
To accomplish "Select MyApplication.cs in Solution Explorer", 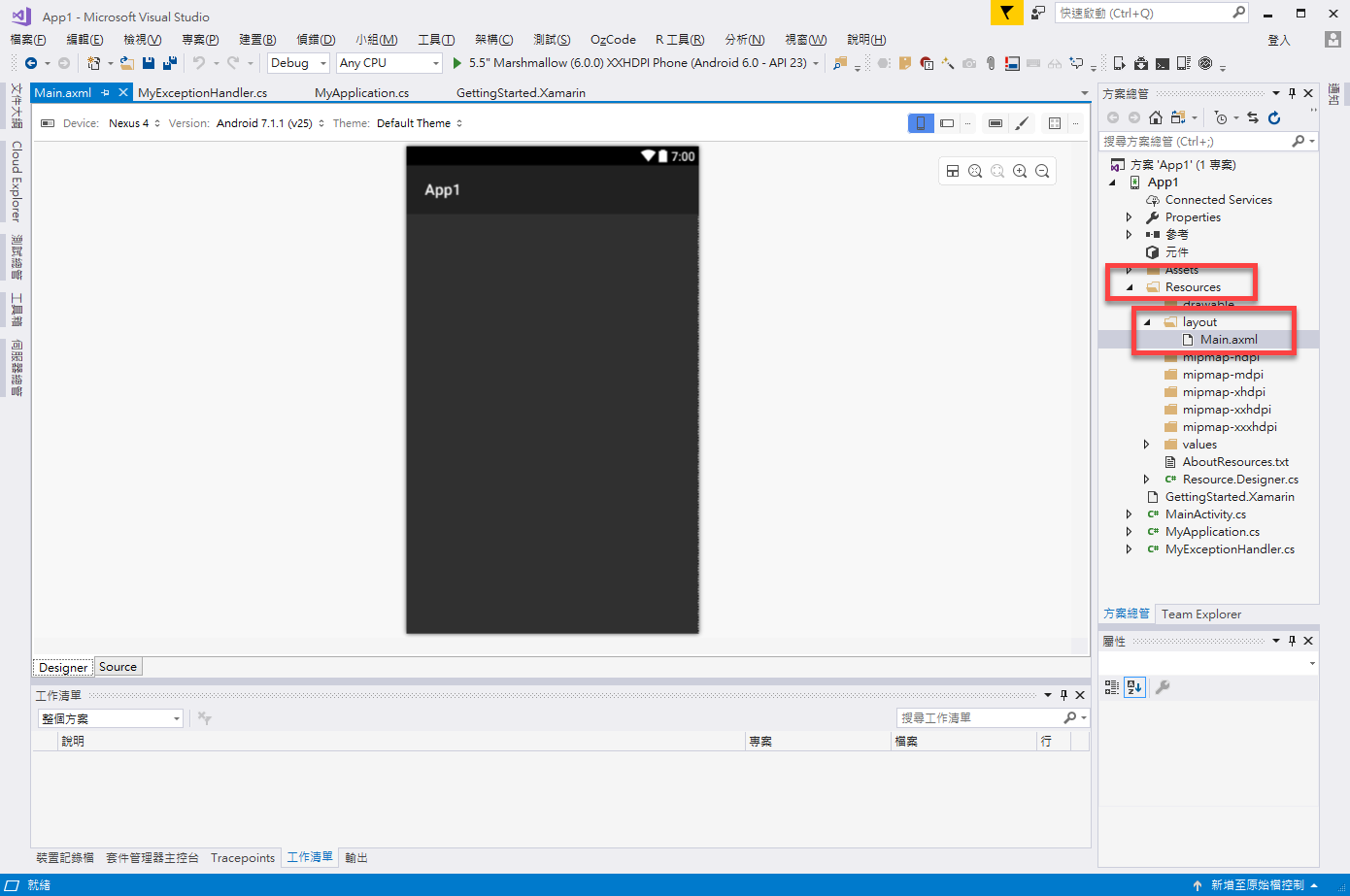I will coord(1212,532).
